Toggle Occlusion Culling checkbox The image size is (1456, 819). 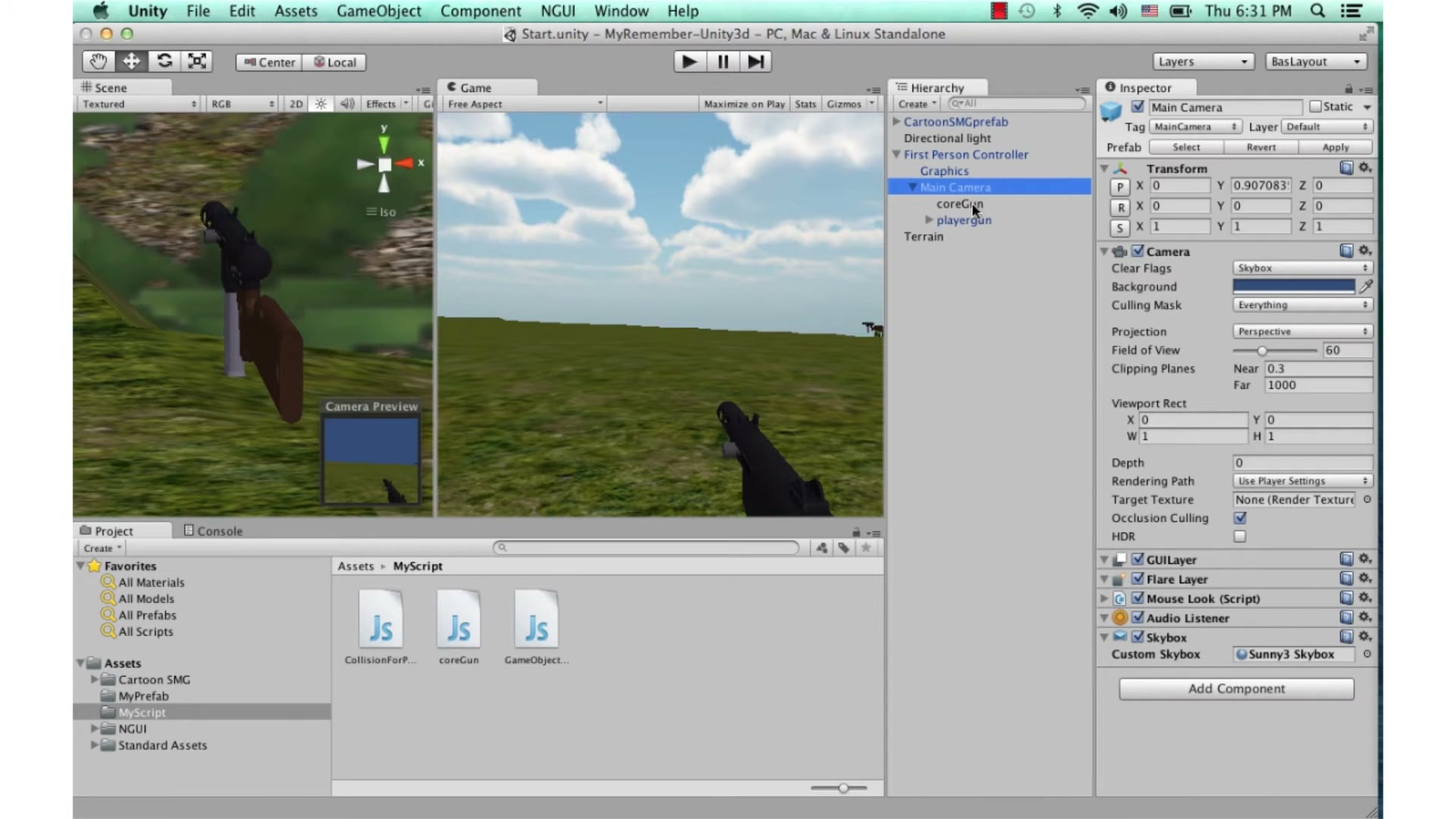click(1240, 518)
